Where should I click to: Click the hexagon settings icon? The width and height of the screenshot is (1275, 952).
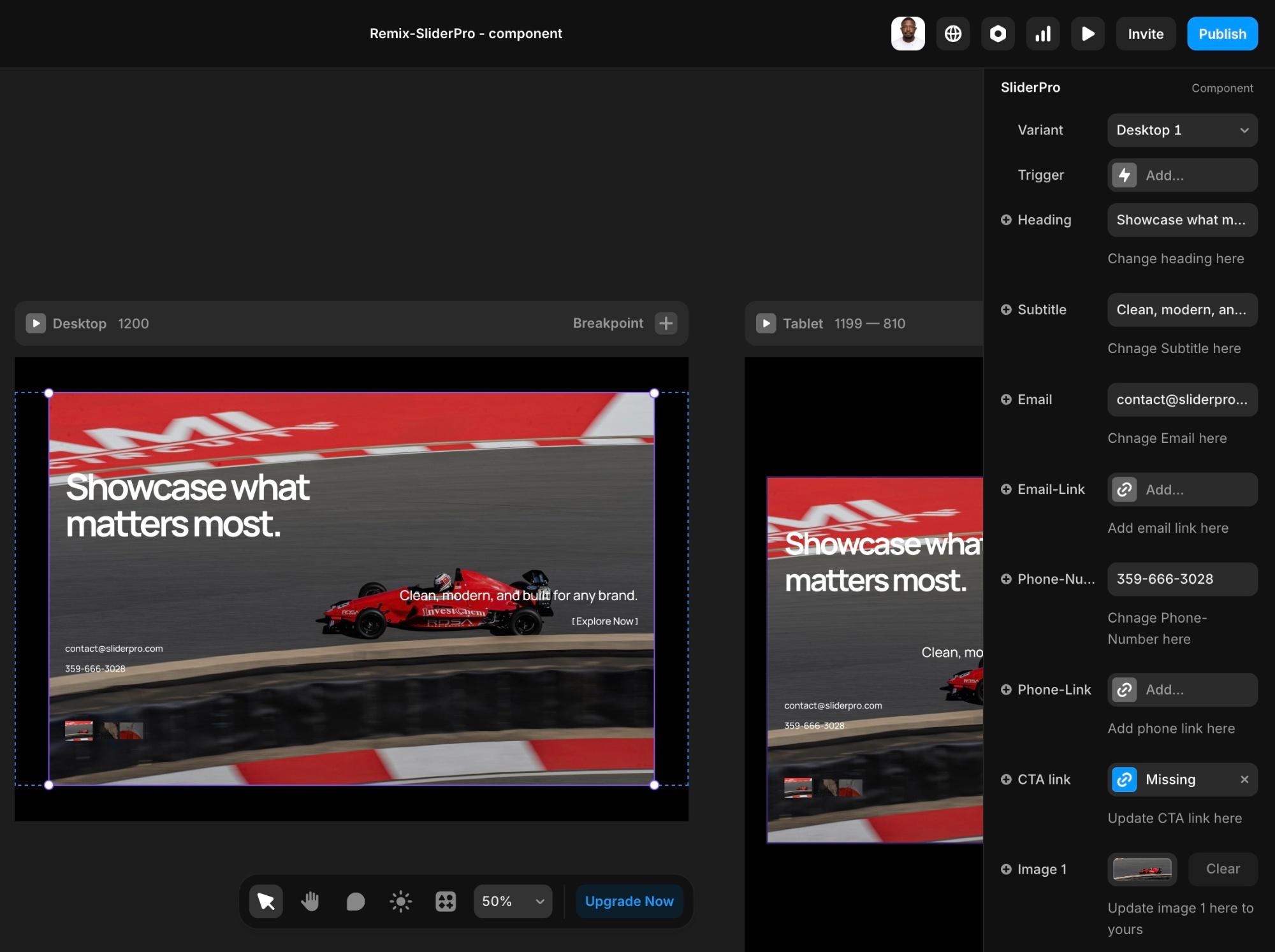coord(998,34)
